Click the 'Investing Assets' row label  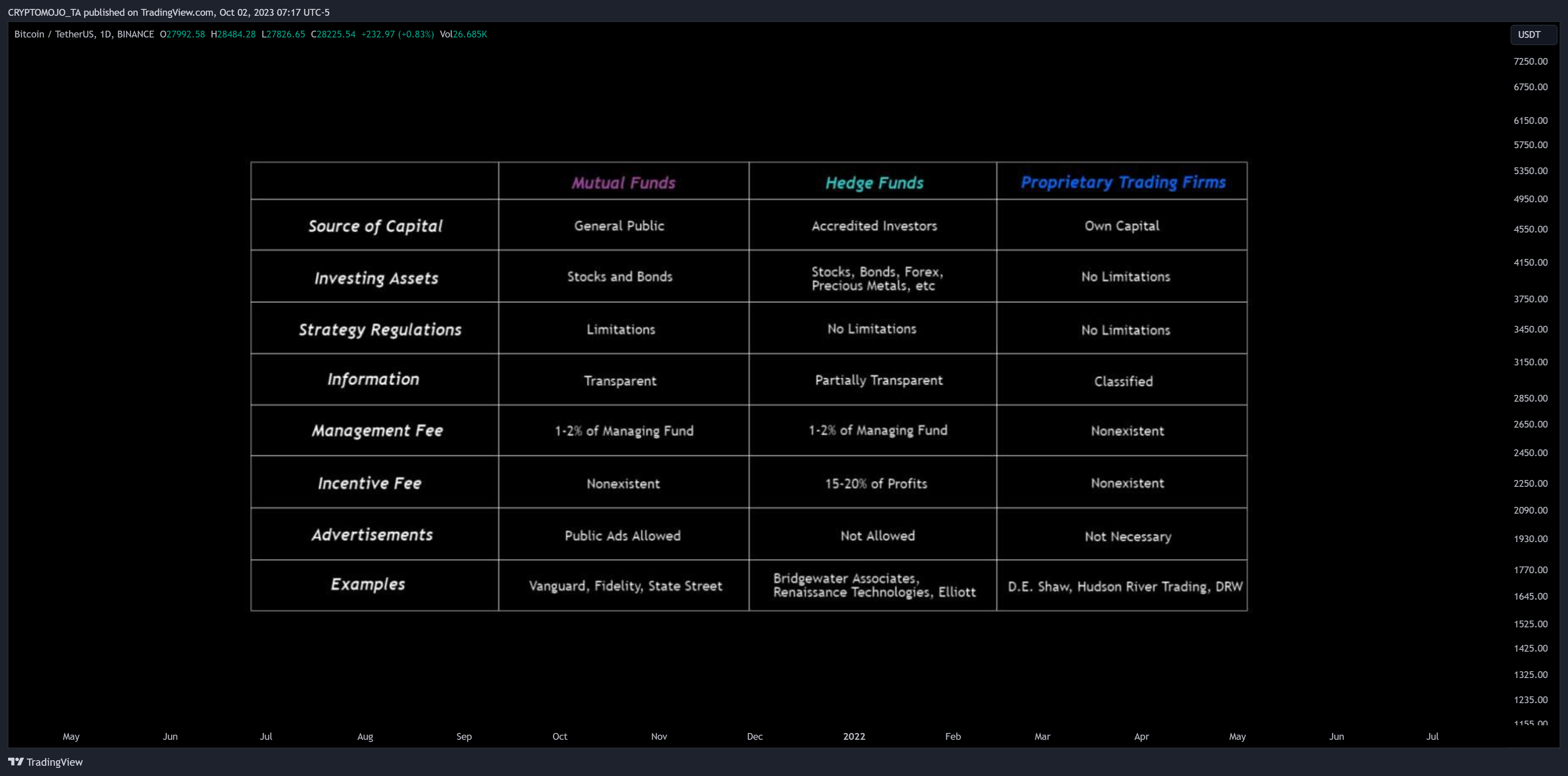point(376,278)
